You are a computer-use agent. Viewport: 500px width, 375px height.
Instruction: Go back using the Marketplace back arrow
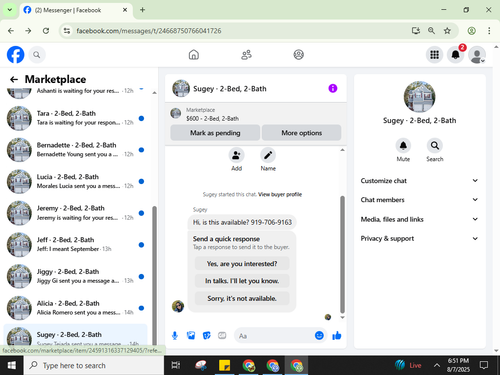14,79
